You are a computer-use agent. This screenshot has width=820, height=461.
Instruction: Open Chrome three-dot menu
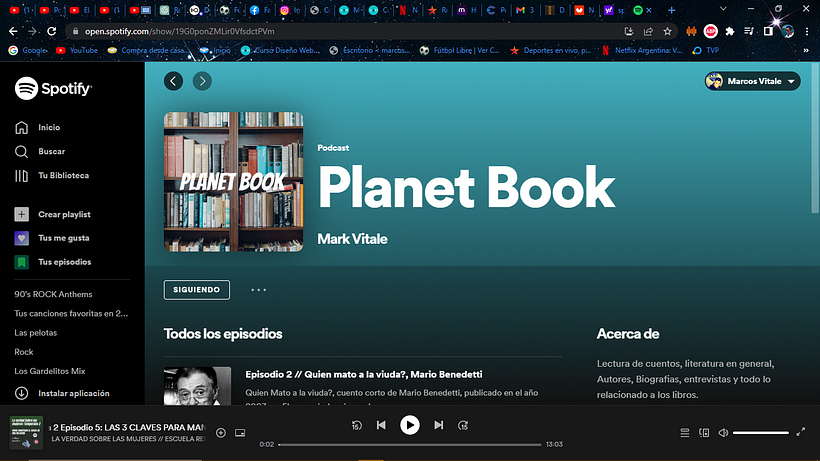click(807, 31)
